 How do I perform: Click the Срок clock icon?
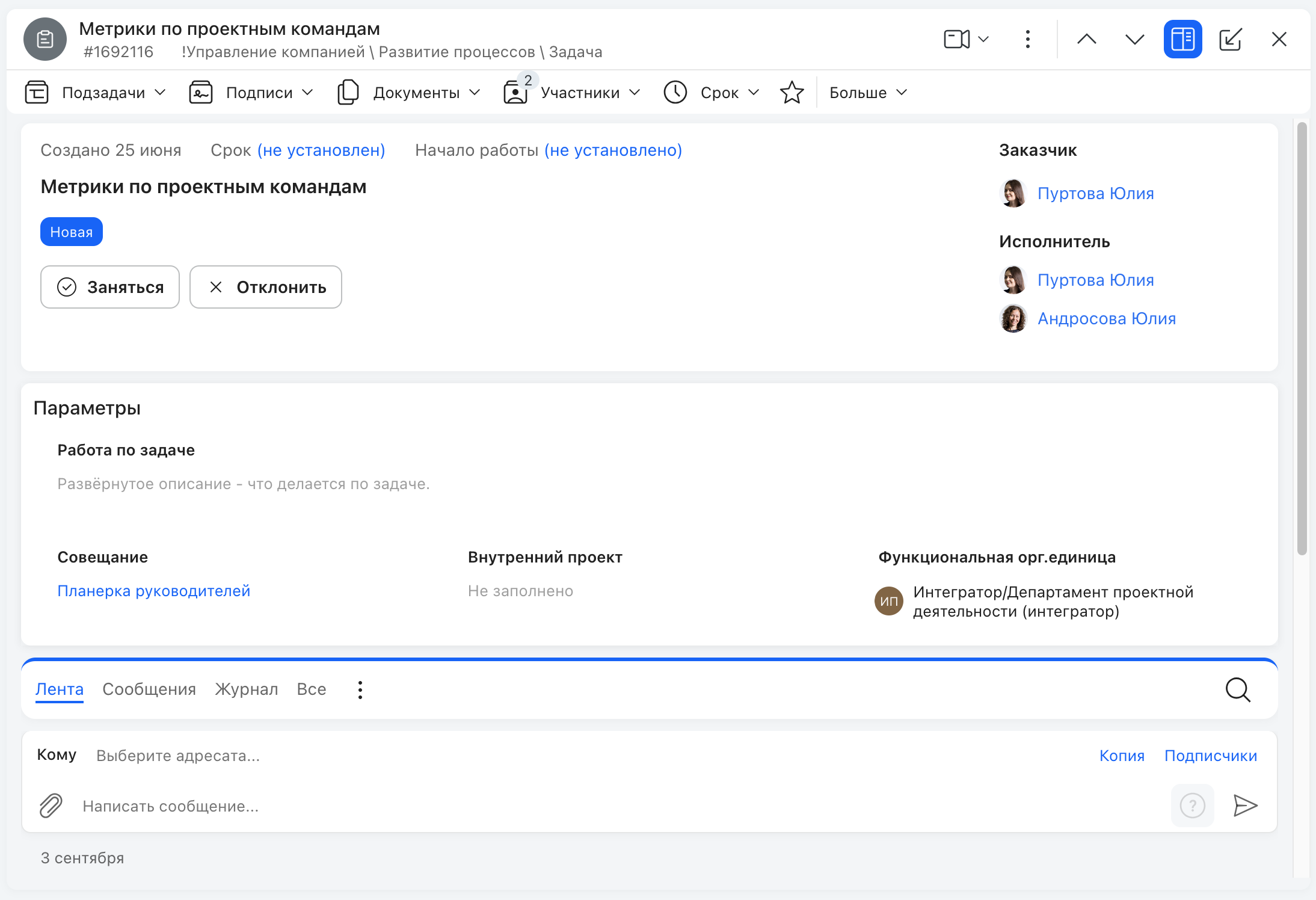(x=675, y=93)
